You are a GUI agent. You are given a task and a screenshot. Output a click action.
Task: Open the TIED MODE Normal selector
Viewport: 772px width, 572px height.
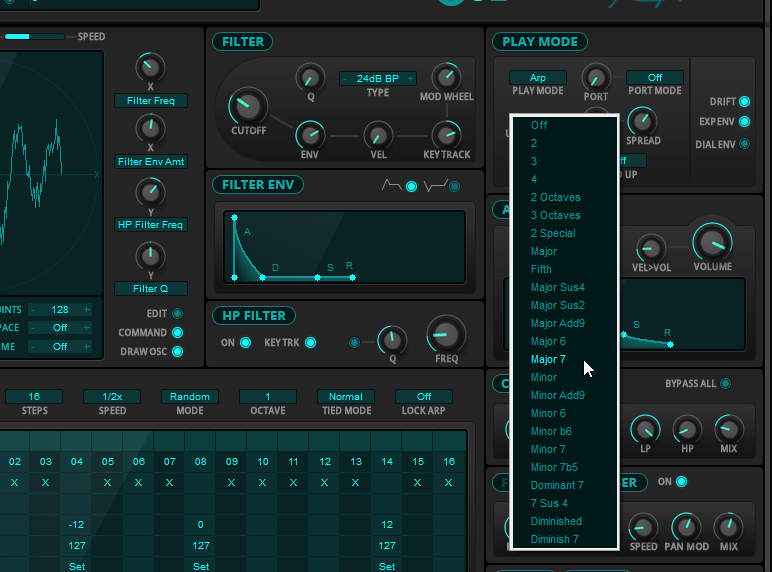[x=346, y=396]
